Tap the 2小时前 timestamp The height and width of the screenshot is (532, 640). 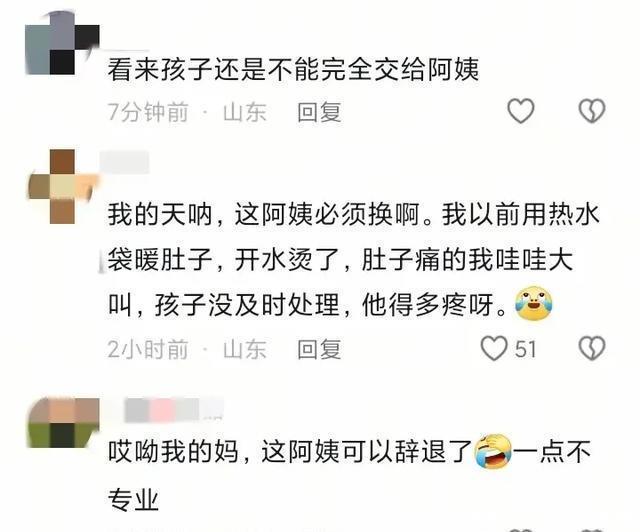(x=148, y=349)
